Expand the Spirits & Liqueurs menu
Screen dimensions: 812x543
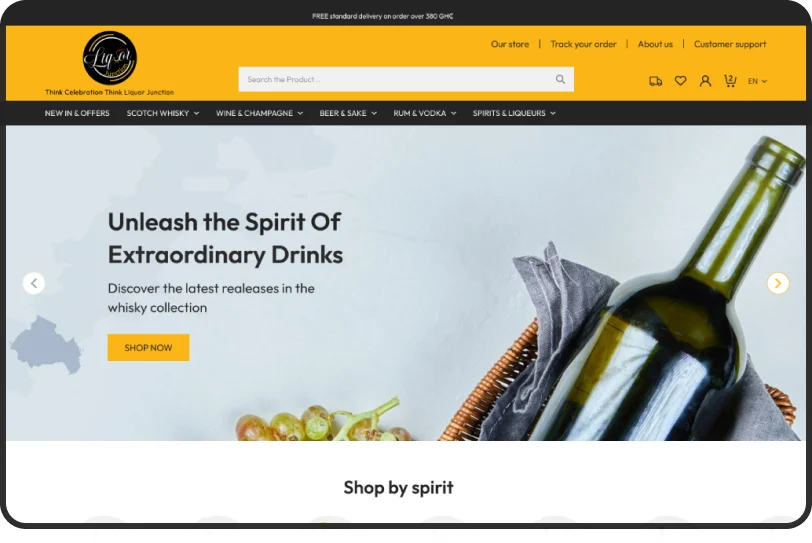click(514, 113)
